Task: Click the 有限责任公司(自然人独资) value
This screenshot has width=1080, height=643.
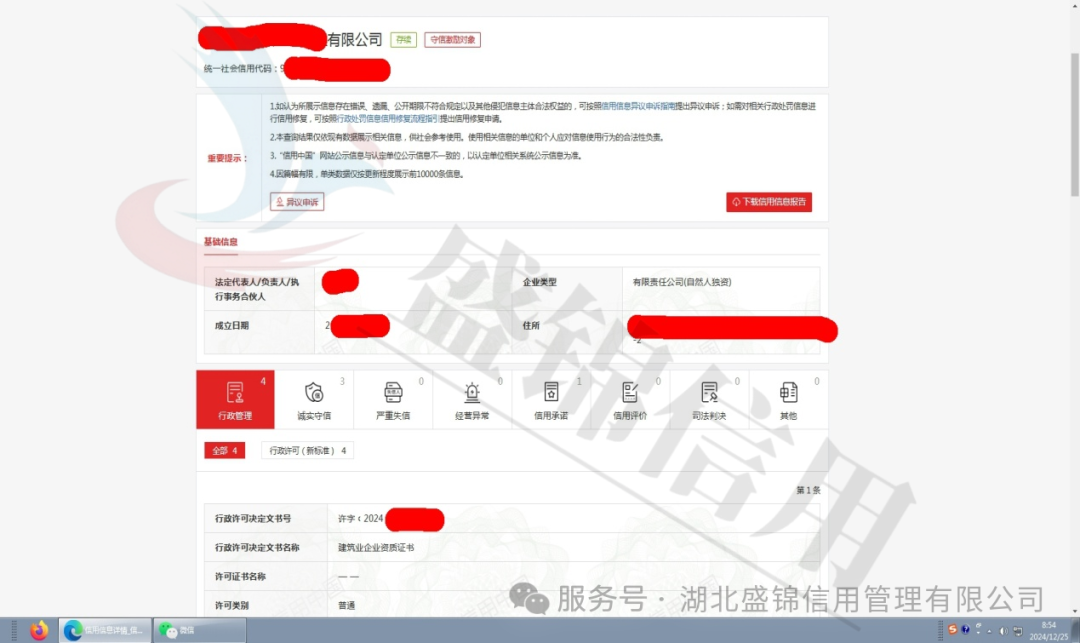Action: coord(682,282)
